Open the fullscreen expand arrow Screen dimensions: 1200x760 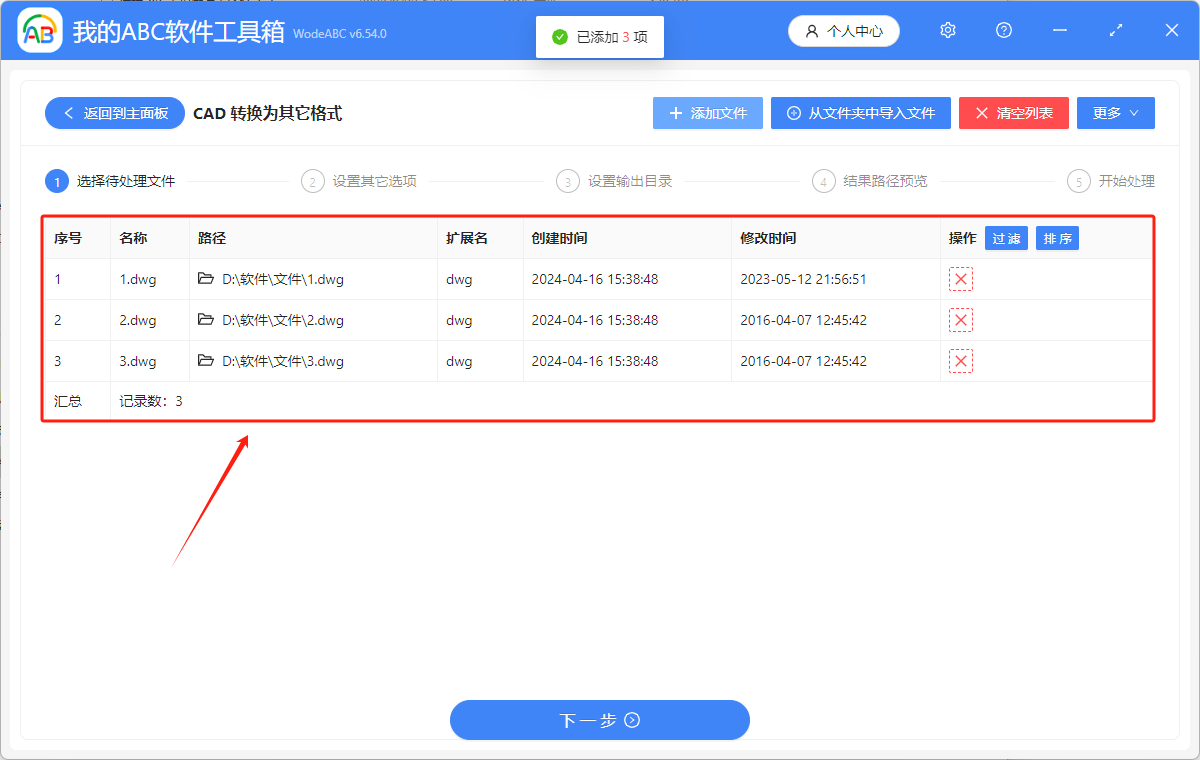coord(1115,30)
